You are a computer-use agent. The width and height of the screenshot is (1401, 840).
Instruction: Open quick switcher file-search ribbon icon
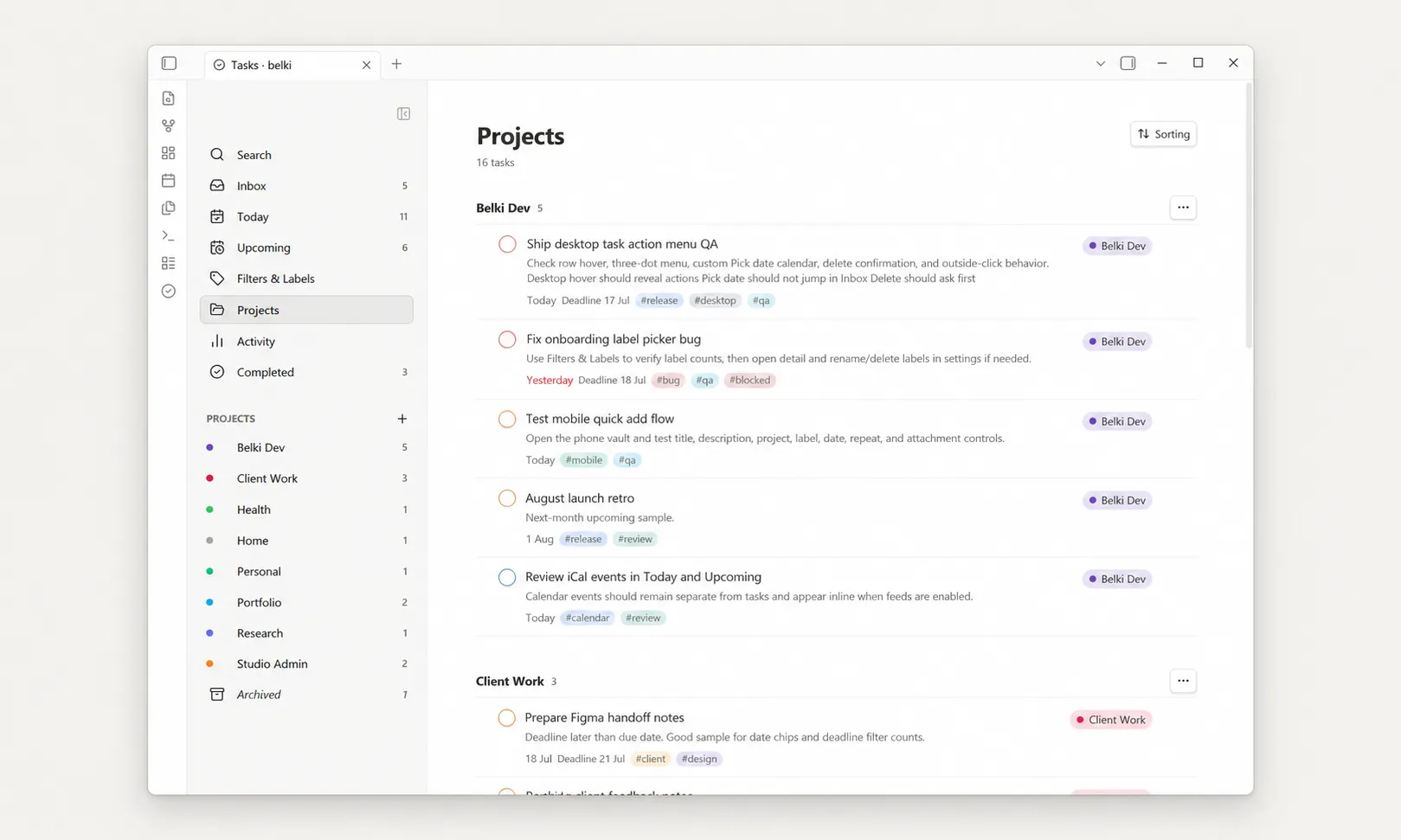169,99
